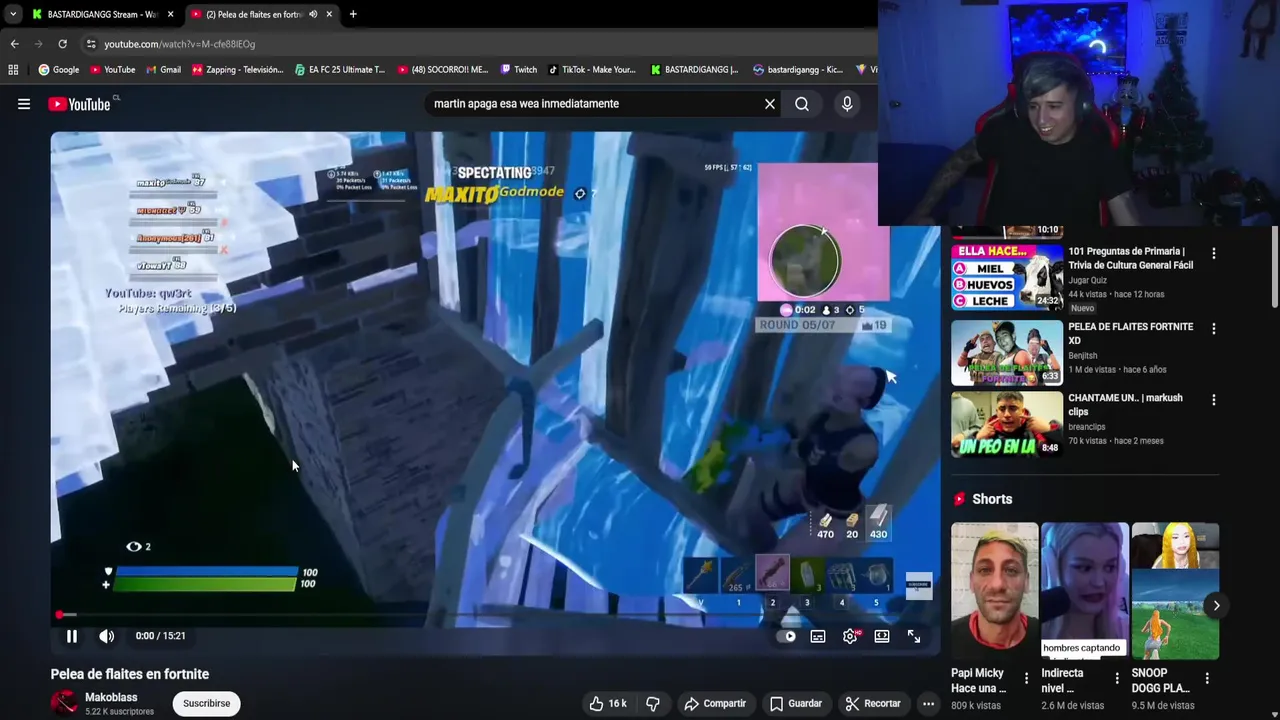1280x720 pixels.
Task: Close the BASTARDIGANGG Stream tab
Action: click(170, 14)
